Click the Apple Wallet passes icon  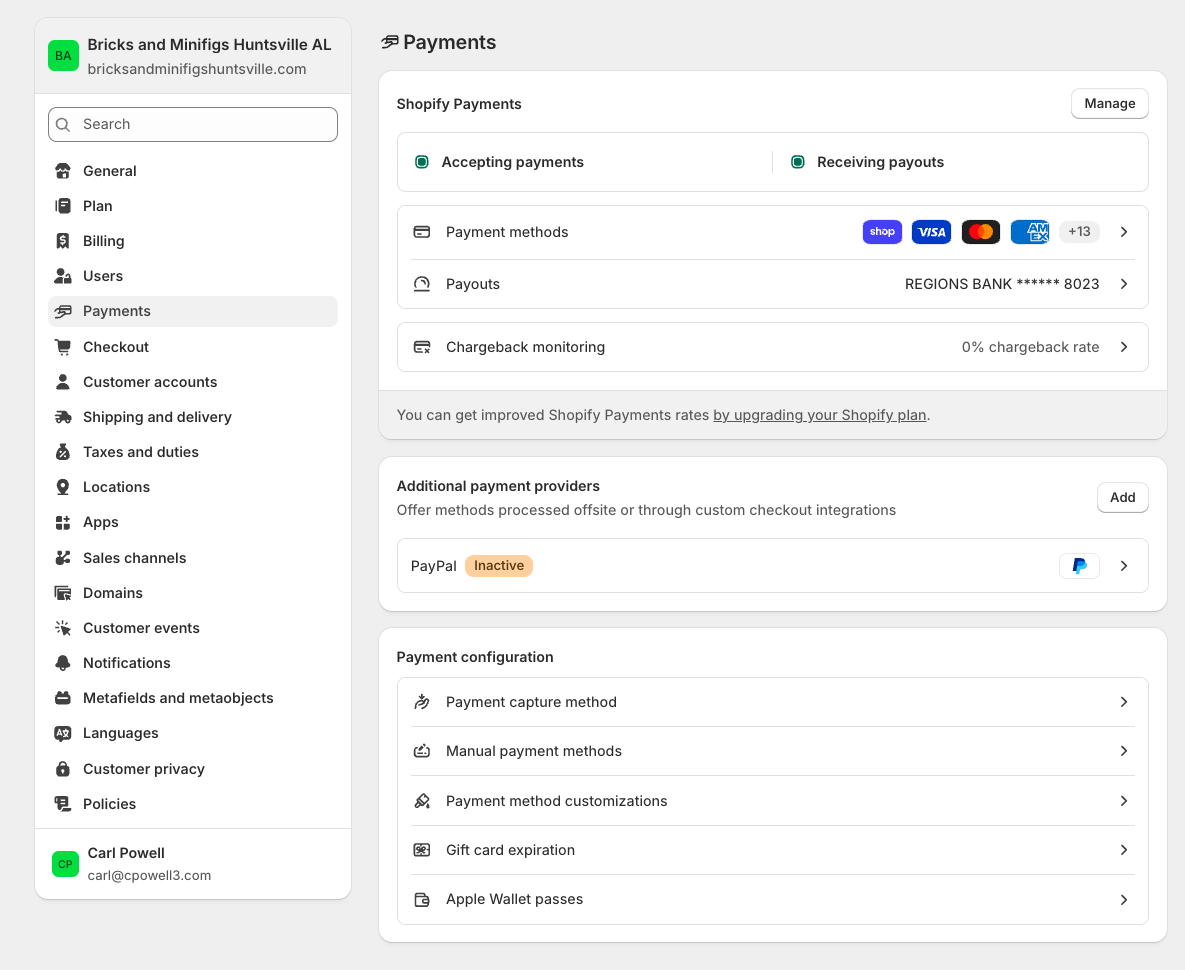422,900
